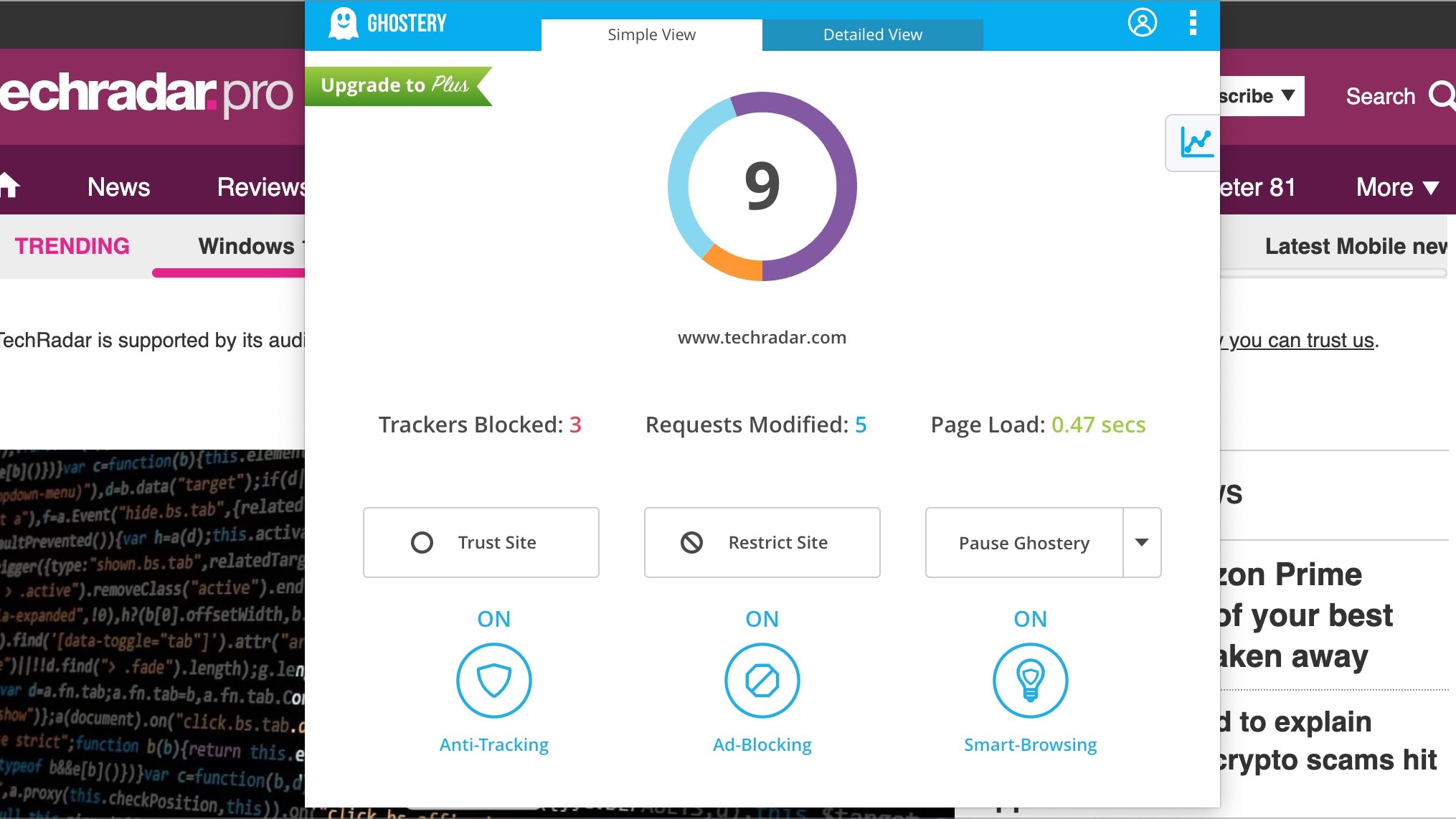The image size is (1456, 819).
Task: Open the account profile icon
Action: [1142, 23]
